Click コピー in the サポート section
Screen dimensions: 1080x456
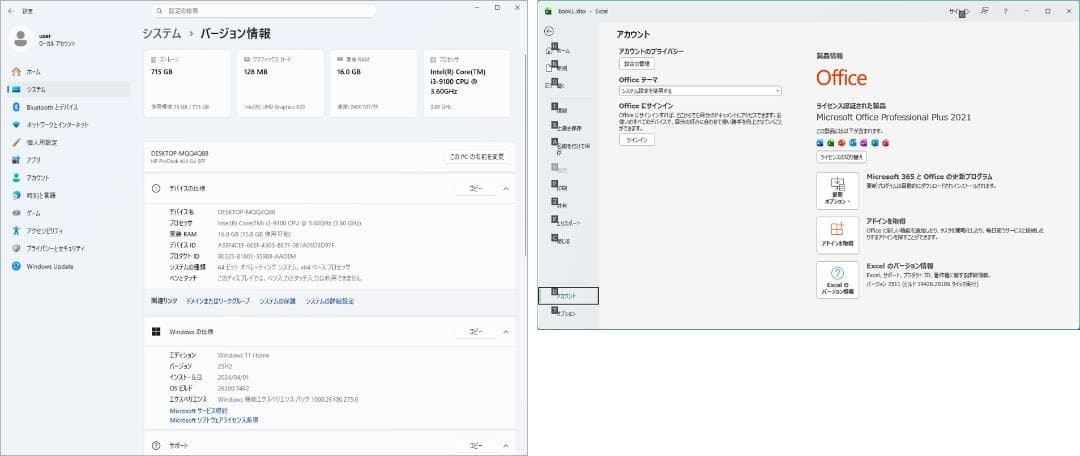pyautogui.click(x=476, y=446)
